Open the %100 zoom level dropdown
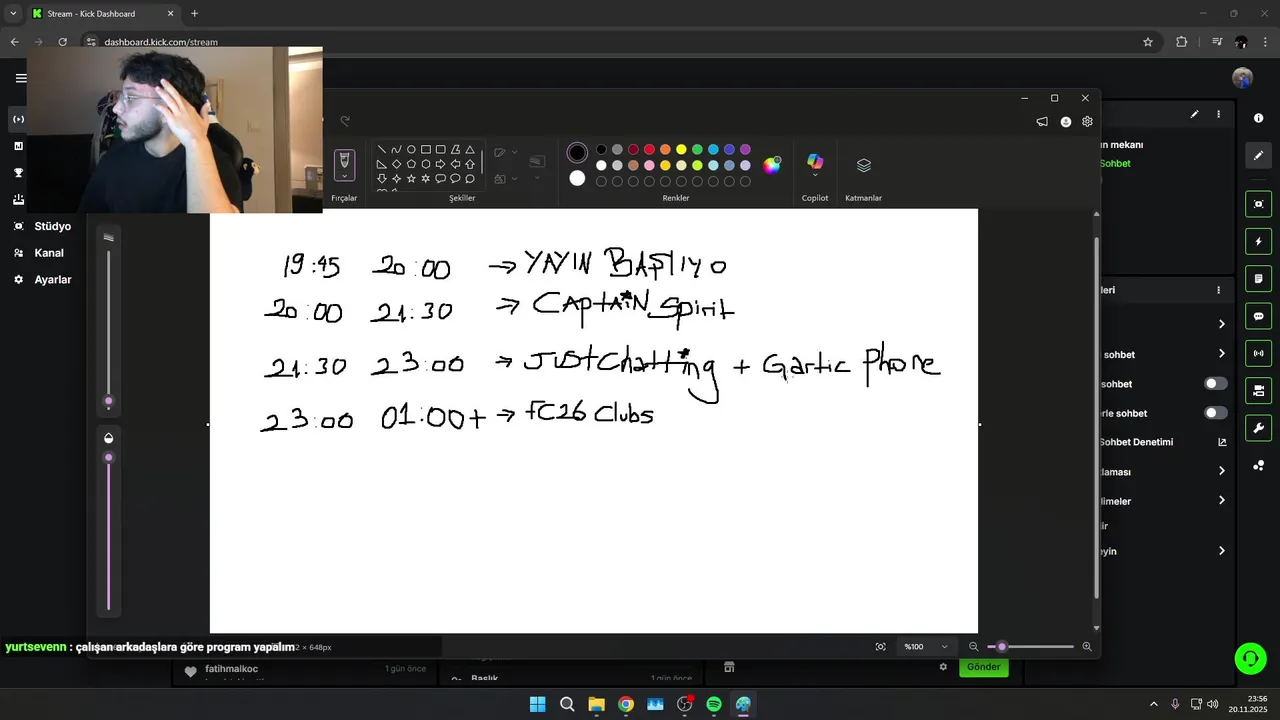The height and width of the screenshot is (720, 1280). pyautogui.click(x=925, y=647)
